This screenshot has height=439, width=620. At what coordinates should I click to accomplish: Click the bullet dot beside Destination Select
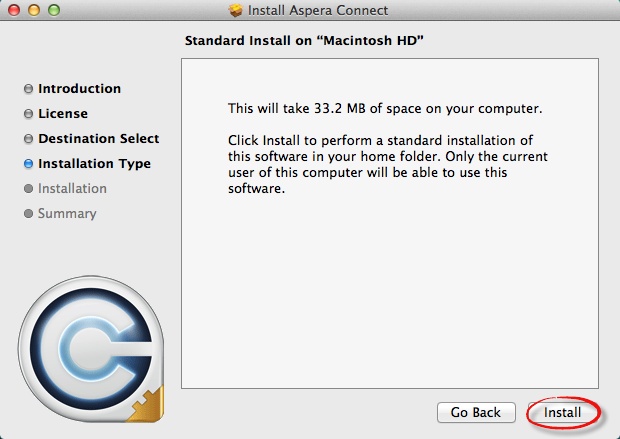tap(29, 139)
